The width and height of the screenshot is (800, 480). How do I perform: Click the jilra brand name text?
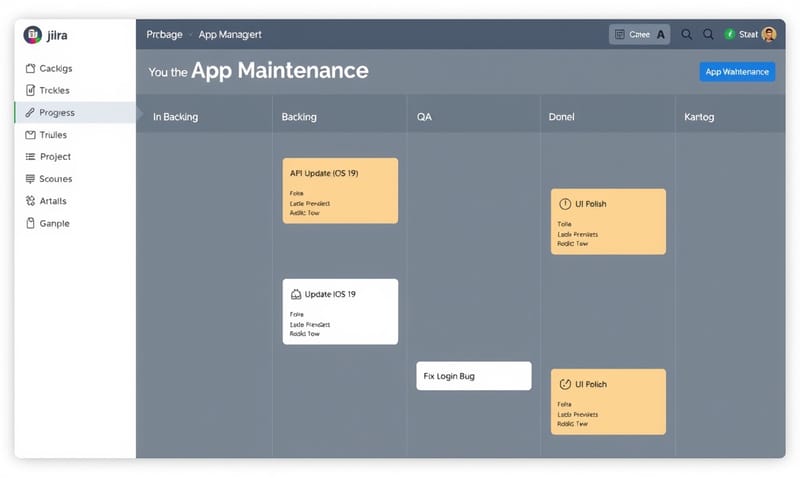57,35
